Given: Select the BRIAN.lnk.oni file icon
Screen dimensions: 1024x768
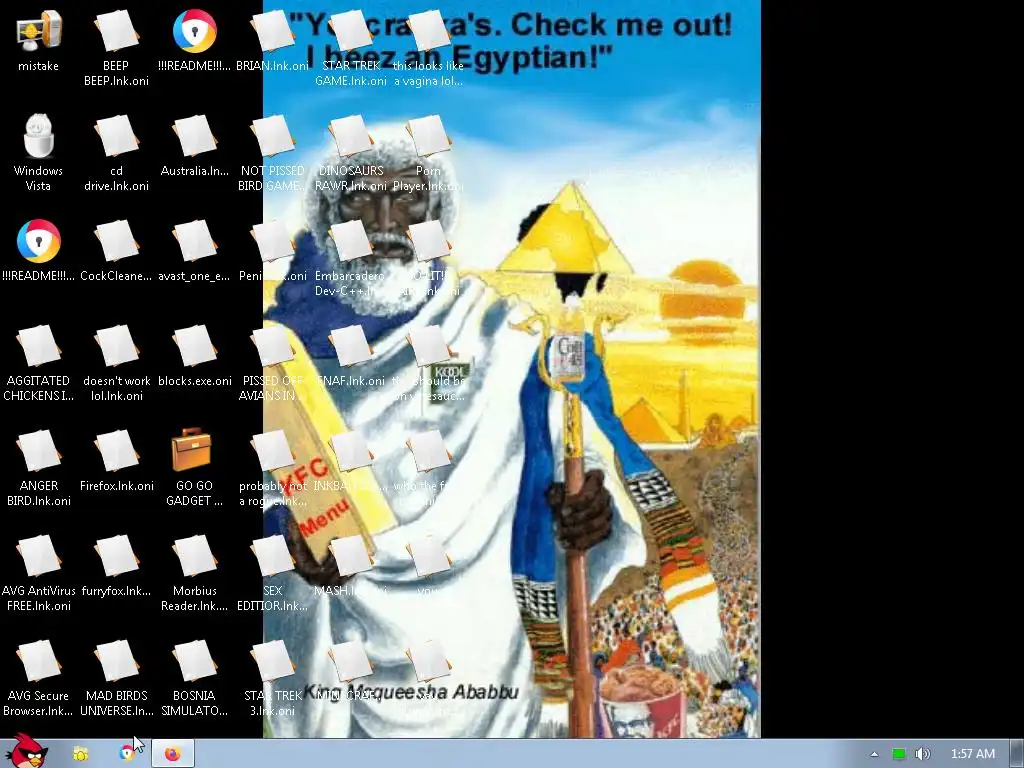Looking at the screenshot, I should coord(272,31).
